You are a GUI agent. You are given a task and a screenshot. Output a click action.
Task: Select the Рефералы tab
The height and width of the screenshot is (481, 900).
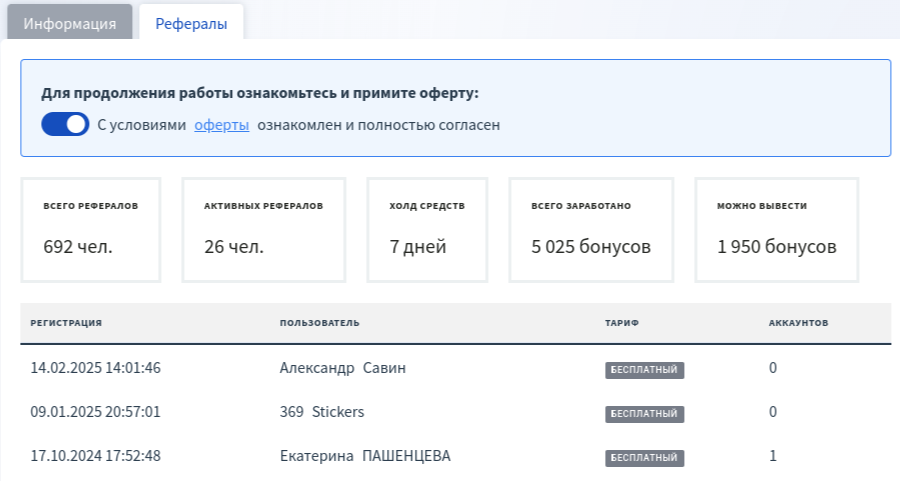tap(191, 23)
